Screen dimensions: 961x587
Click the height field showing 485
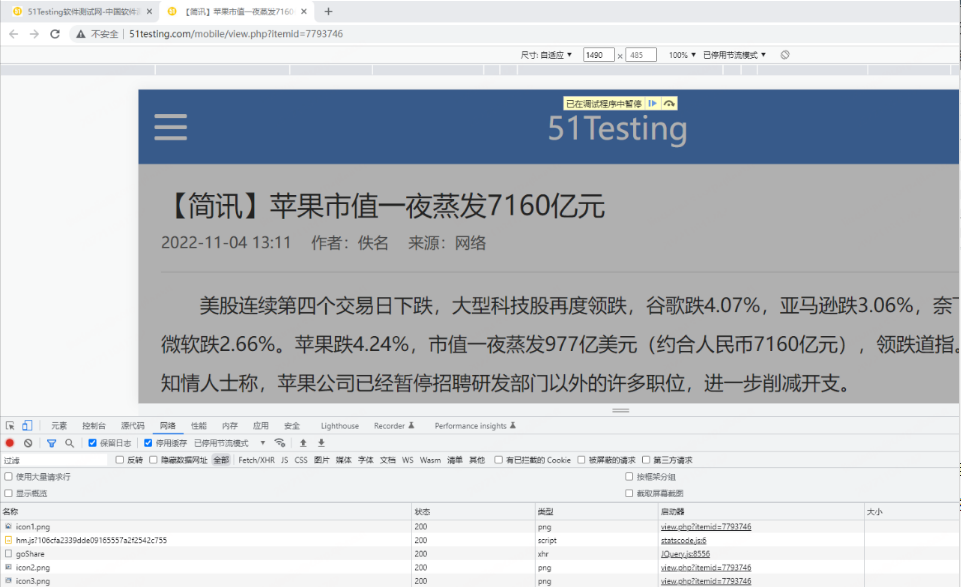coord(640,55)
